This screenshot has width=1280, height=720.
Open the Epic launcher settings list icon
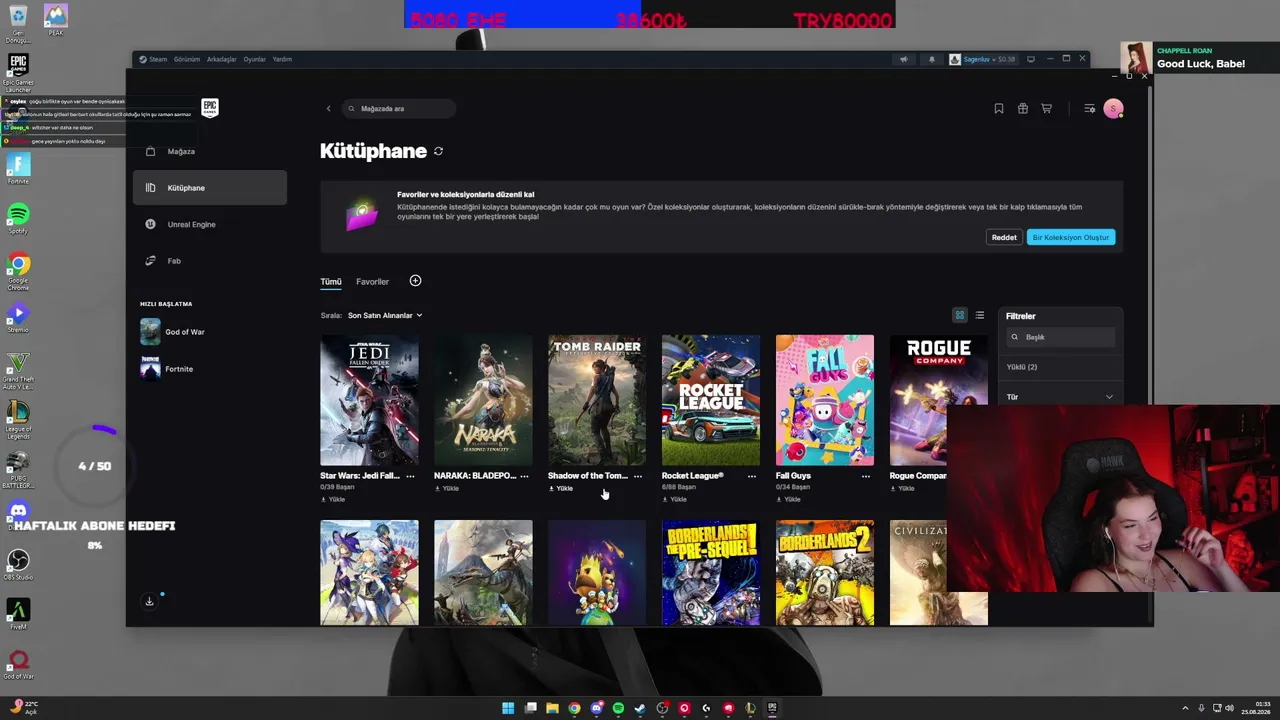coord(1089,108)
